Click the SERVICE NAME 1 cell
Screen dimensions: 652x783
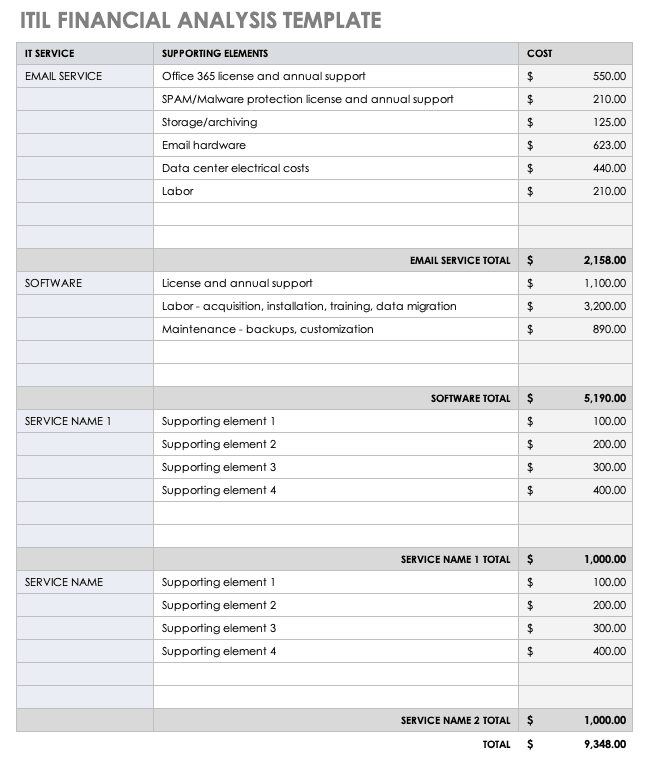[x=68, y=421]
